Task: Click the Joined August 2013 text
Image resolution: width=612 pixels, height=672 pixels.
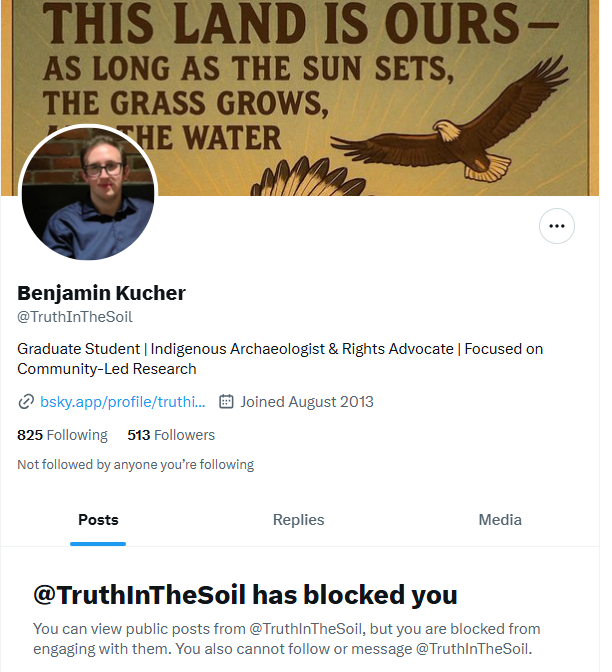Action: 306,402
